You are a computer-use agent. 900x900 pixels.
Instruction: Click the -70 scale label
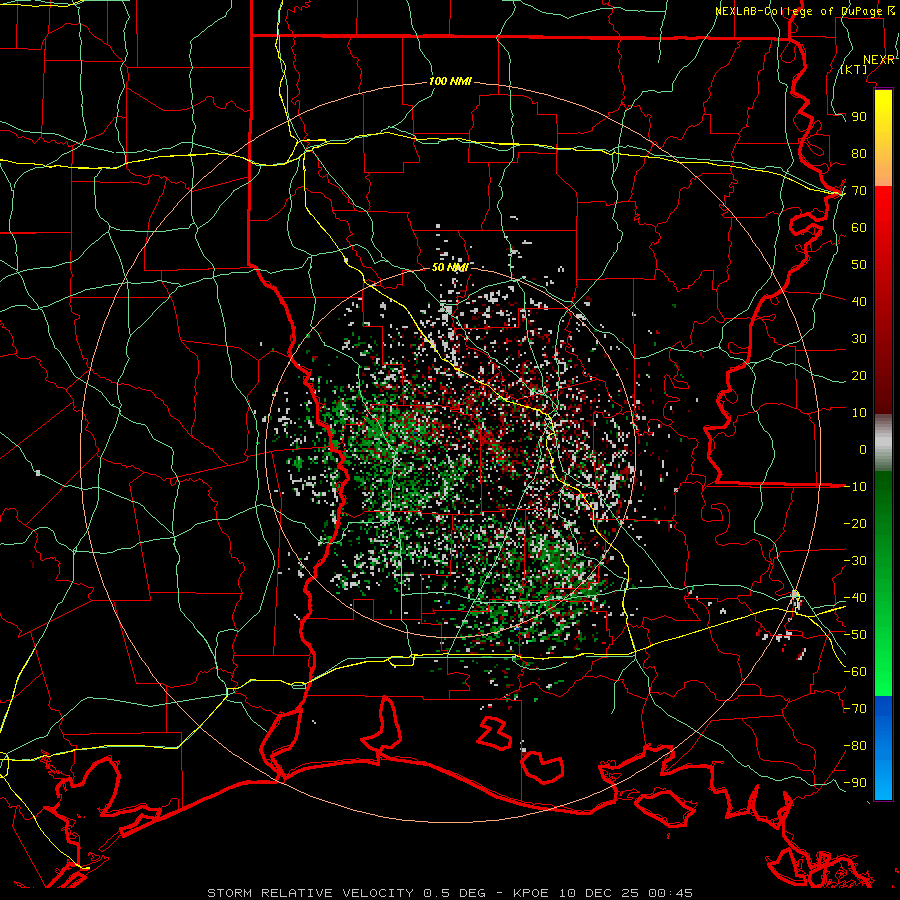point(855,709)
